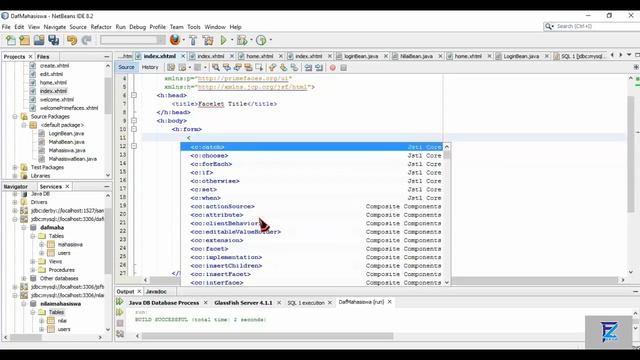Click the History view button
Image resolution: width=640 pixels, height=360 pixels.
tap(150, 67)
